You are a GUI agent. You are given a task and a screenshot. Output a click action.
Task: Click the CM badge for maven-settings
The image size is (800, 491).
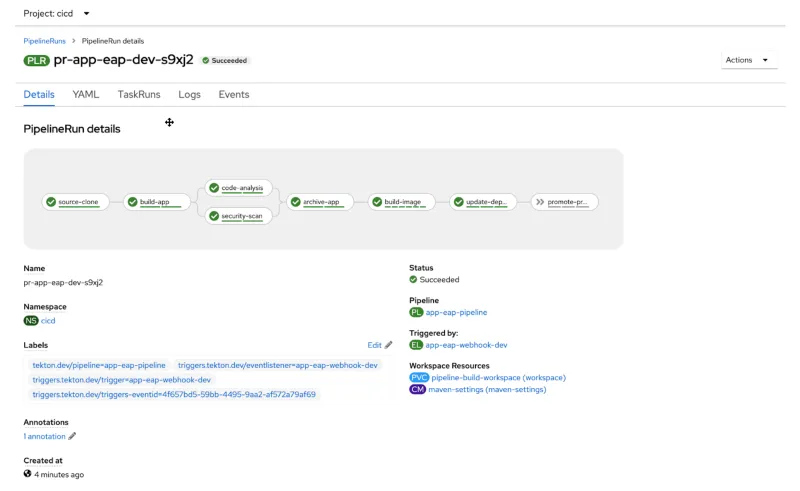click(418, 389)
